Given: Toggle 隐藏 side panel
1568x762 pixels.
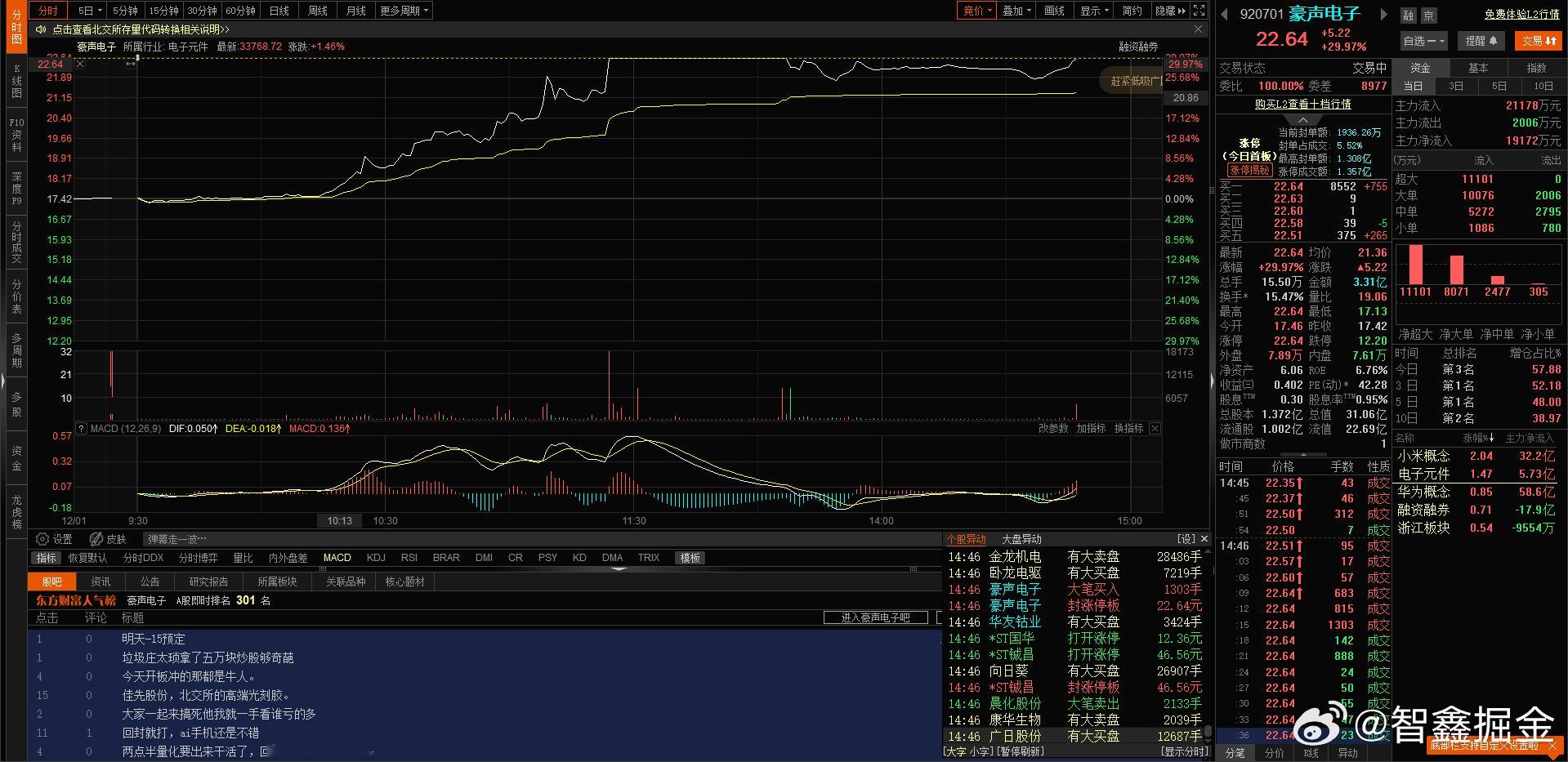Looking at the screenshot, I should [1170, 11].
